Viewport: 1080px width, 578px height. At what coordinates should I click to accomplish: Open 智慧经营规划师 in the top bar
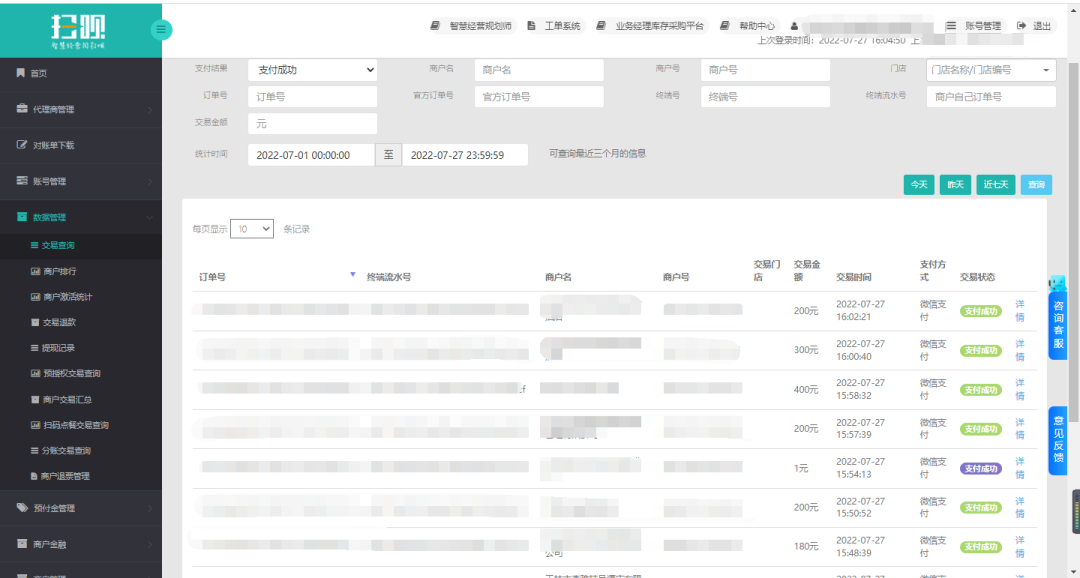pos(472,26)
